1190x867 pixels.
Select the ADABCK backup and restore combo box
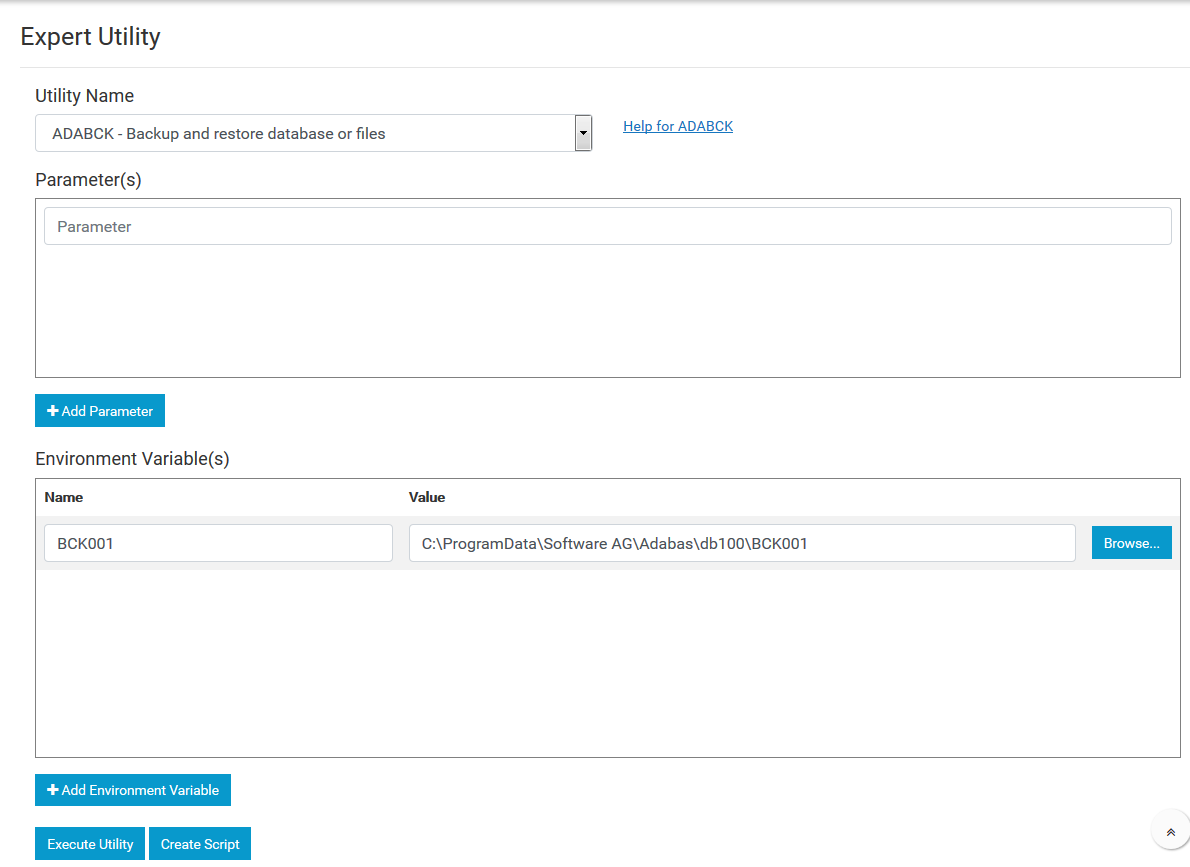[x=305, y=133]
